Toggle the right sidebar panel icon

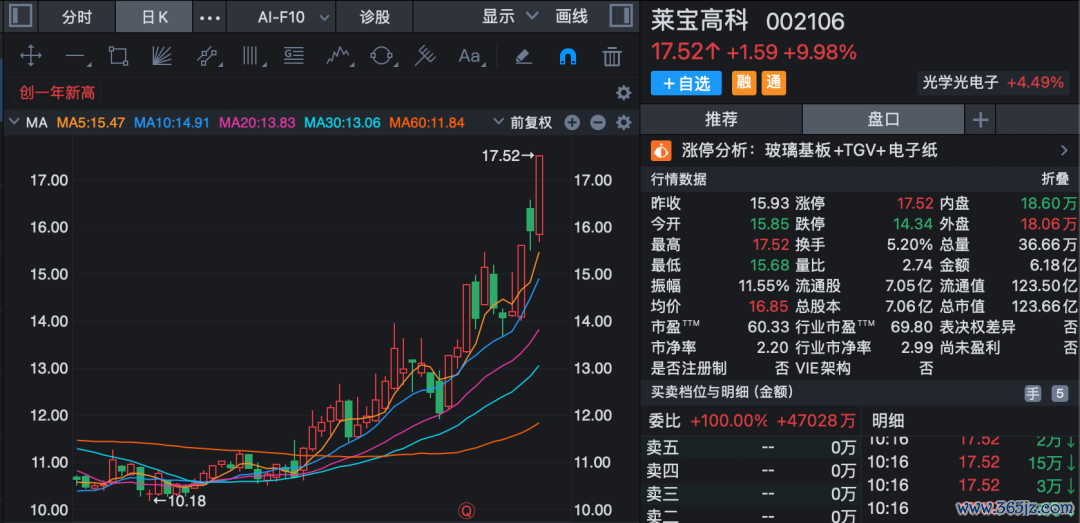621,17
